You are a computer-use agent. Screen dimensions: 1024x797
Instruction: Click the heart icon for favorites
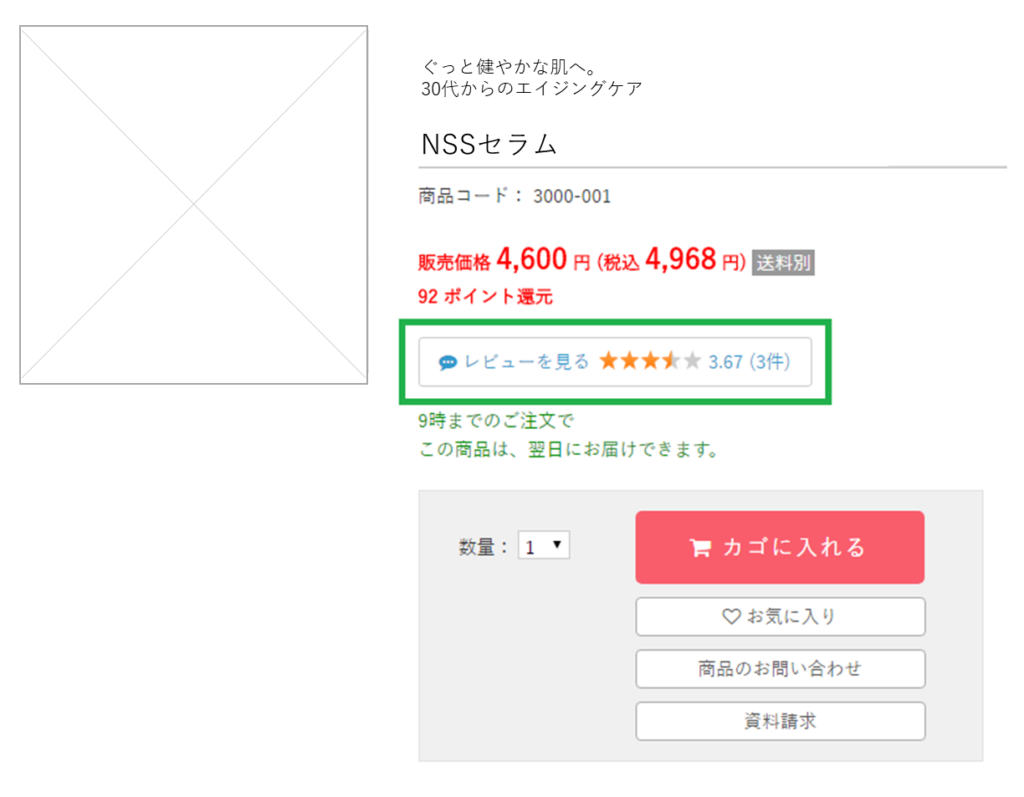click(731, 617)
